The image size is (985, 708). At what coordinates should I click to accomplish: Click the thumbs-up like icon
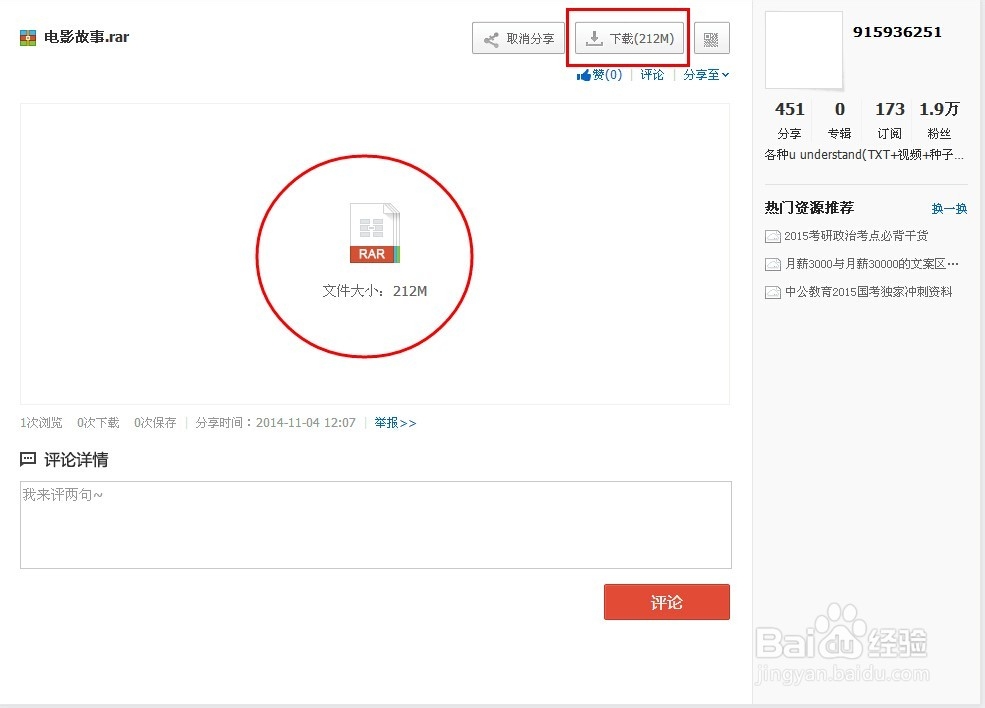584,75
